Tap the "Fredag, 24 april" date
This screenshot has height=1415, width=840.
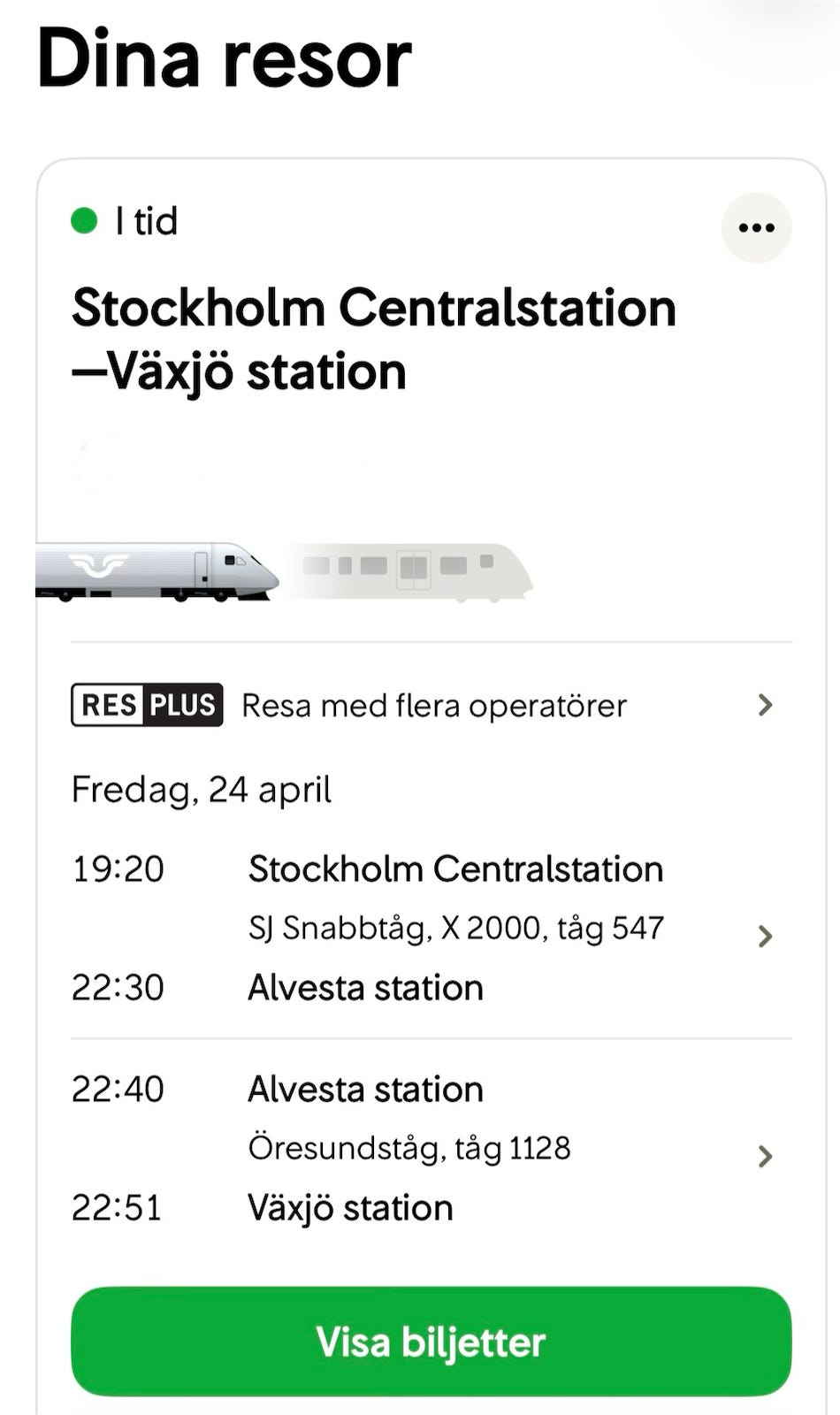click(202, 789)
